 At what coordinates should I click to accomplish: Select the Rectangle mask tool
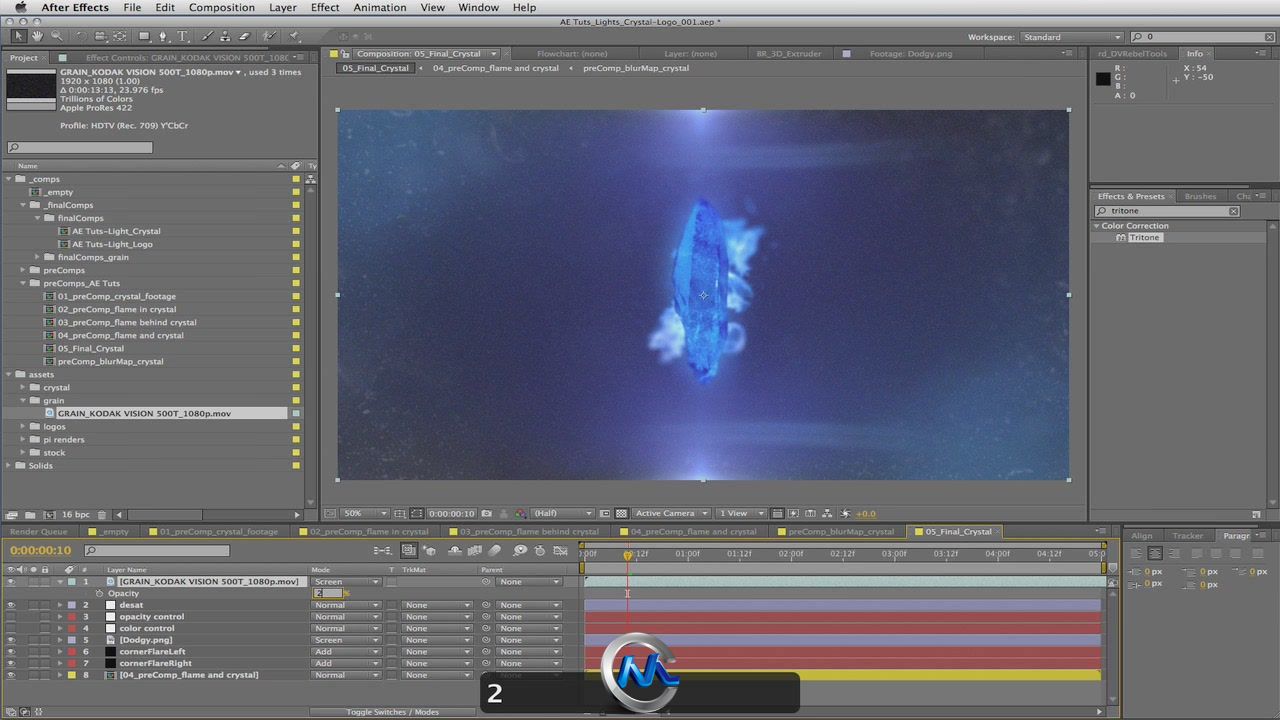pos(144,36)
